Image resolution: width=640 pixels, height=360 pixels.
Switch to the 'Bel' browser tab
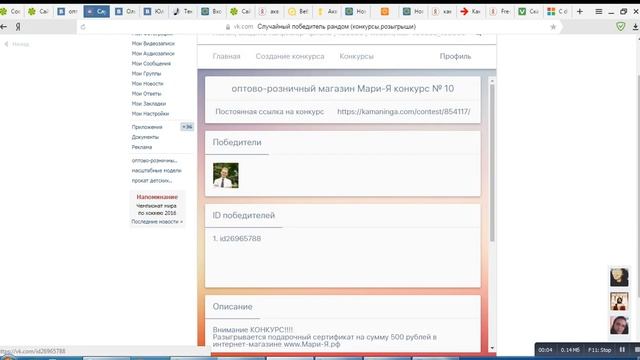point(298,11)
